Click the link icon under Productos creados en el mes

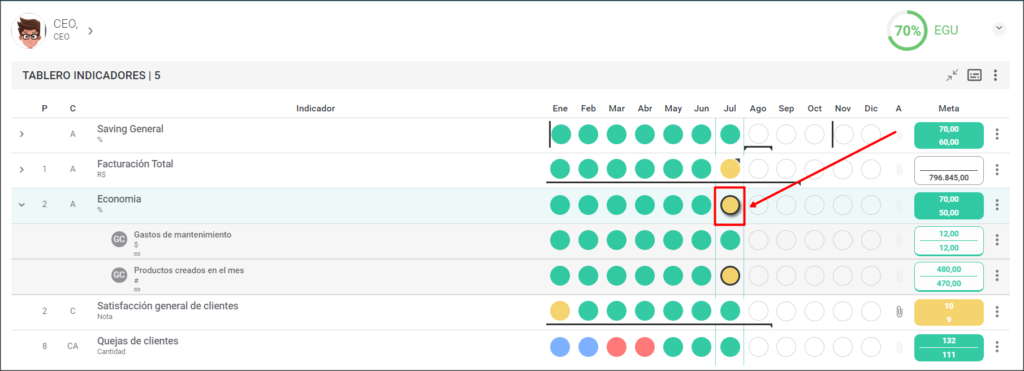[x=137, y=289]
